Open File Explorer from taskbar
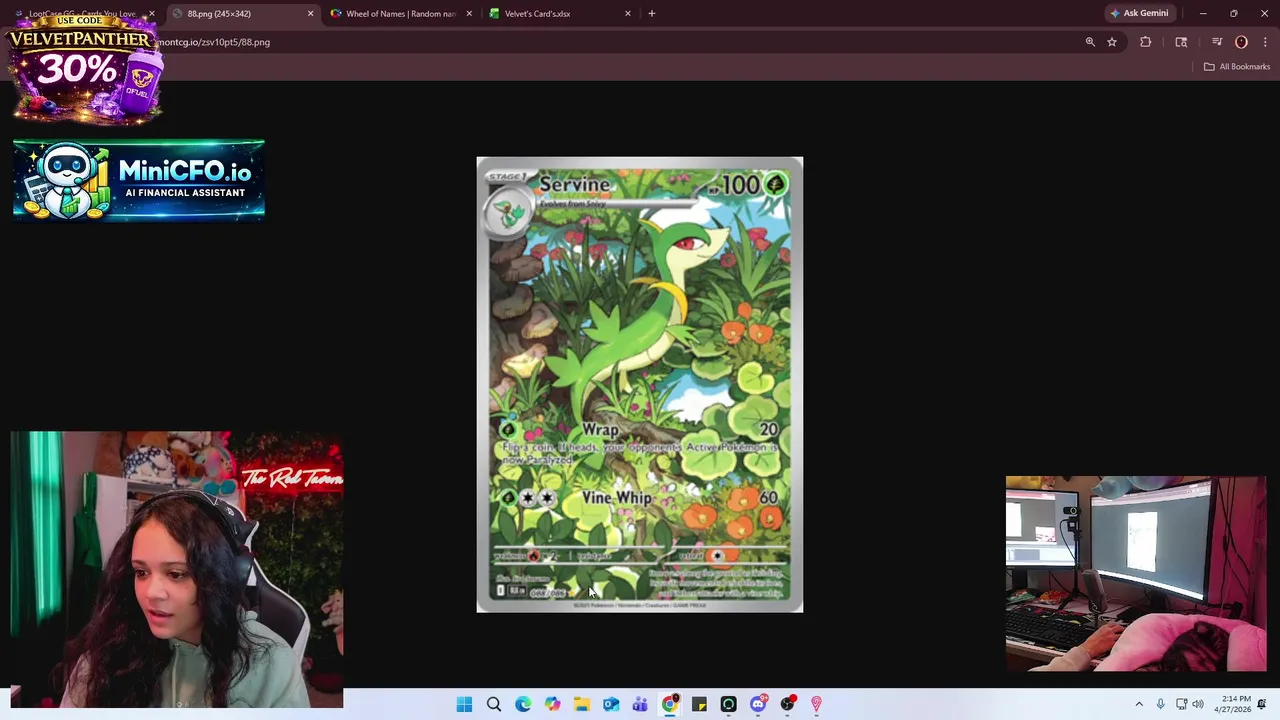Viewport: 1280px width, 720px height. point(581,704)
